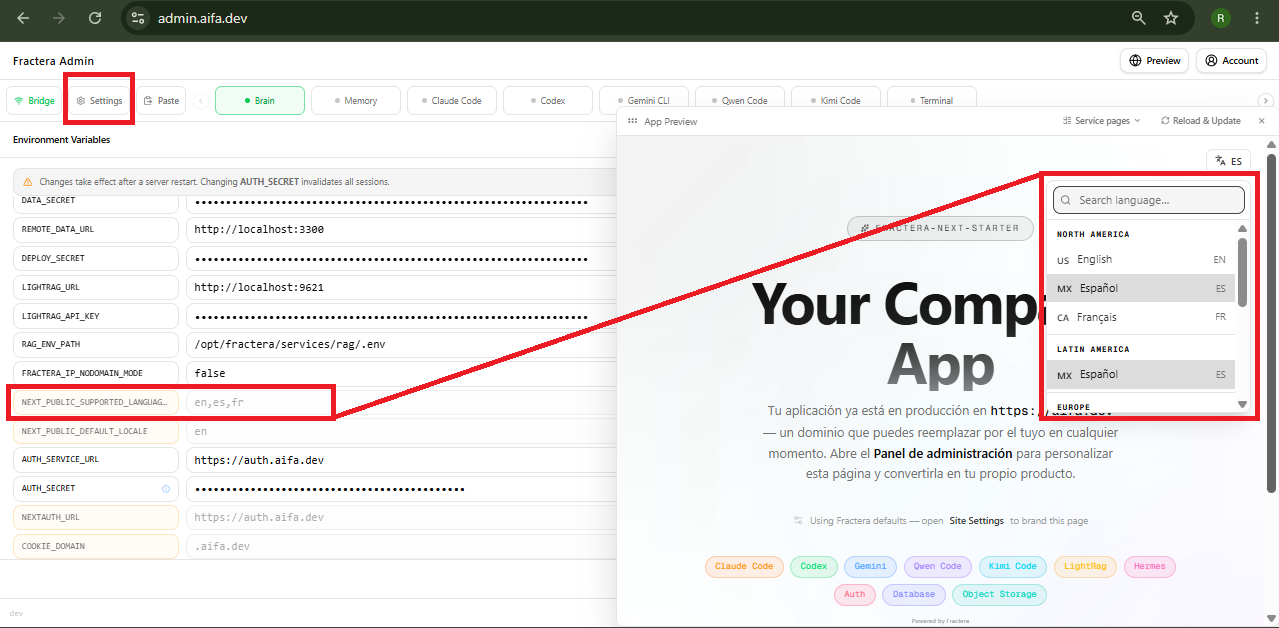Switch to the Brain tab
Image resolution: width=1279 pixels, height=628 pixels.
pyautogui.click(x=260, y=101)
